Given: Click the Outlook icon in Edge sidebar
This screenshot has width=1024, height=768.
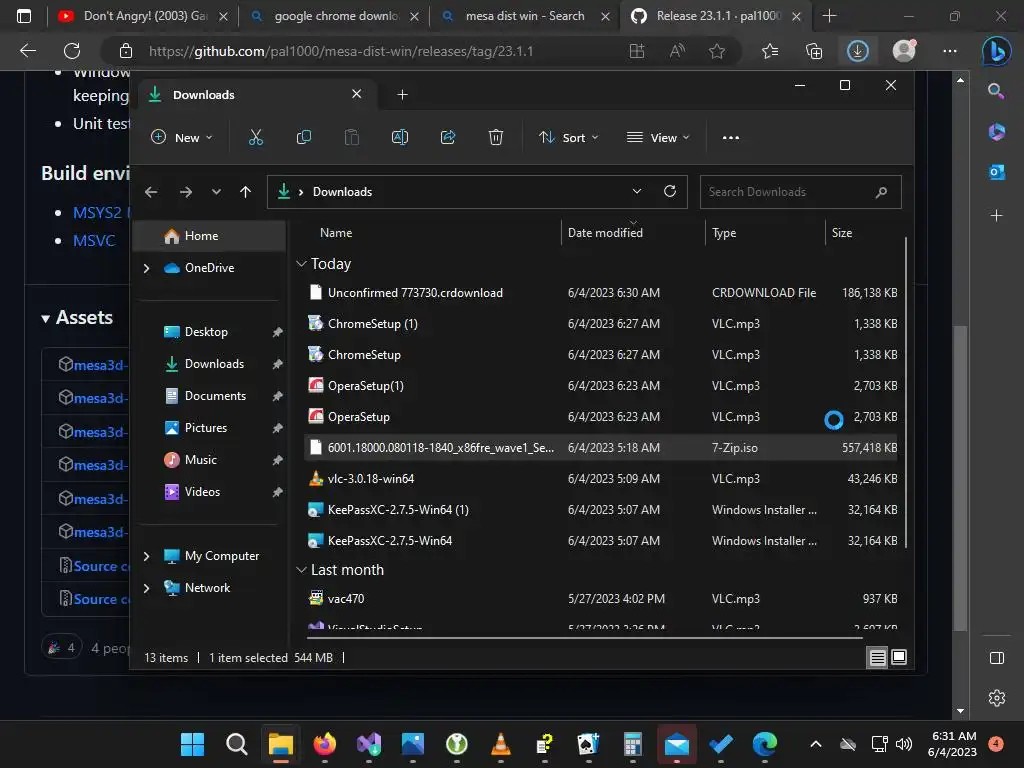Looking at the screenshot, I should [x=997, y=172].
